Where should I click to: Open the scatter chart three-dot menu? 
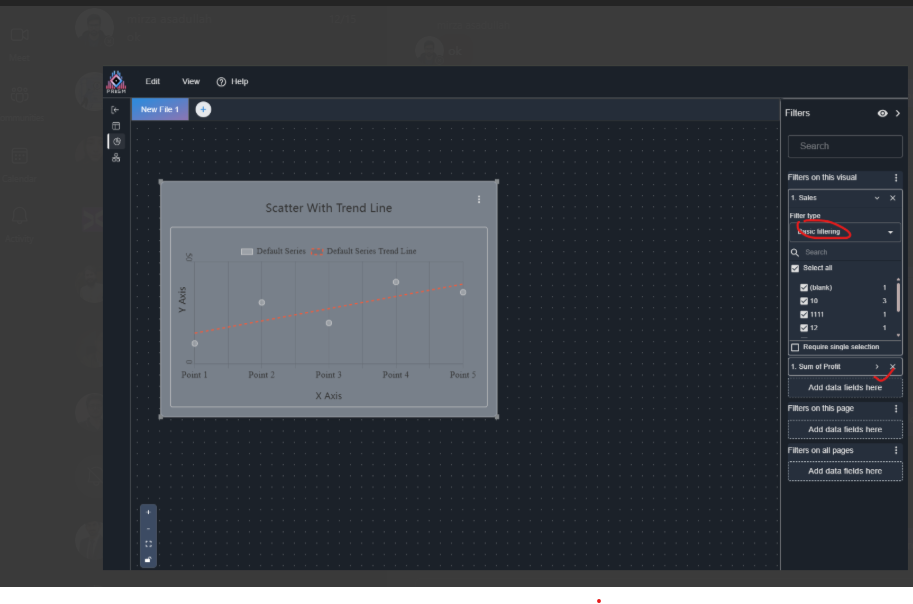tap(479, 199)
